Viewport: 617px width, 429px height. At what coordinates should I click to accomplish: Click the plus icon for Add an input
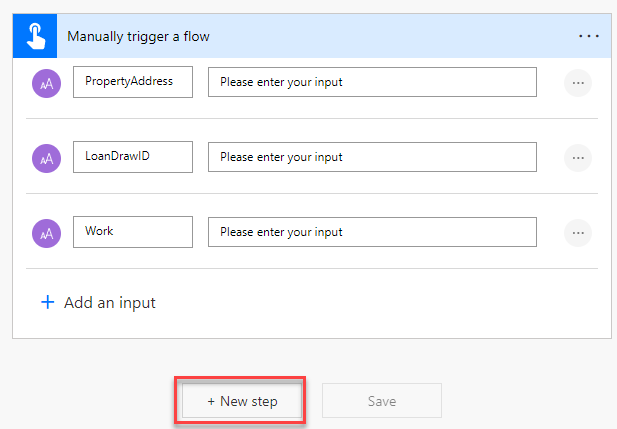point(48,302)
